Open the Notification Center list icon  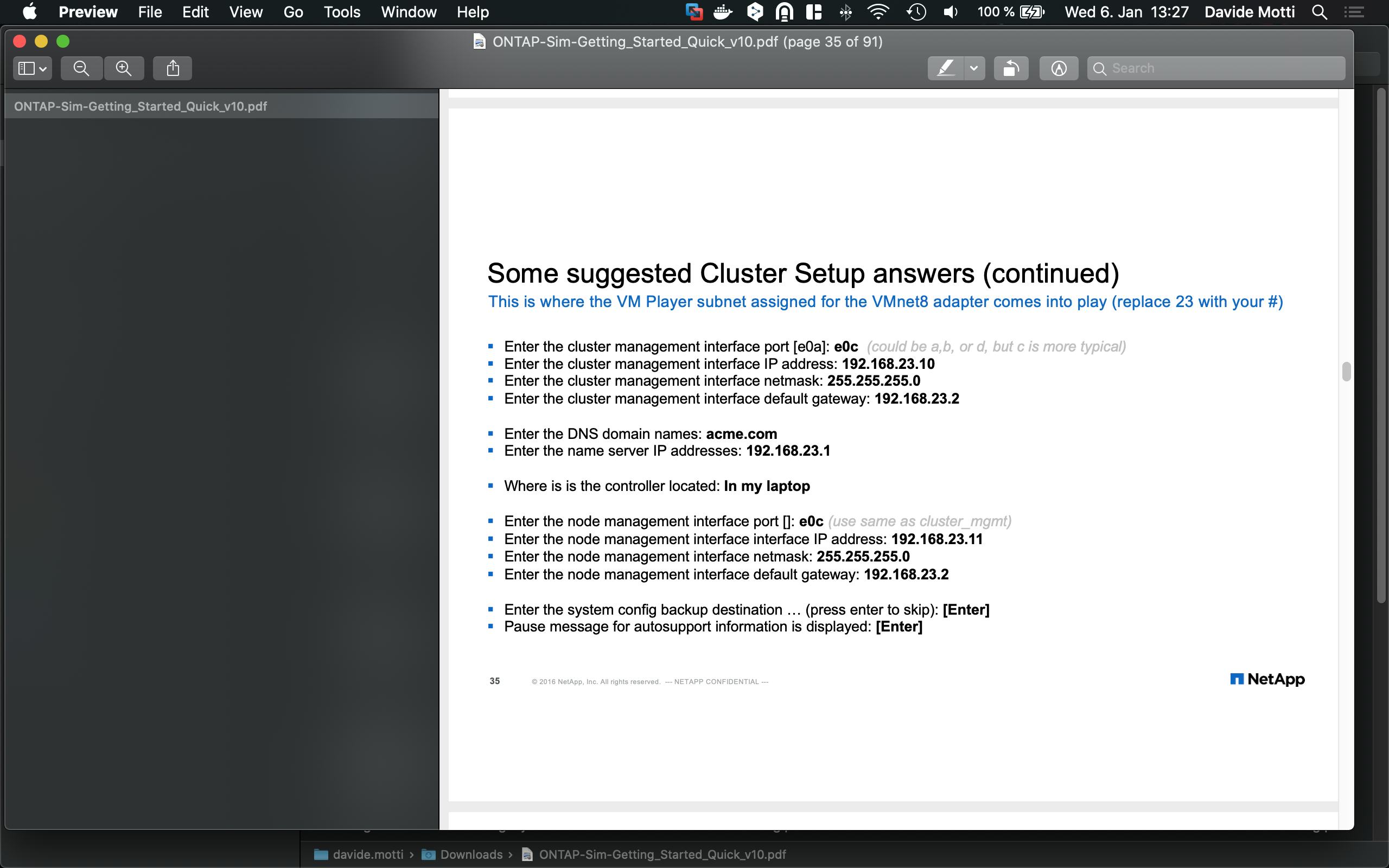point(1355,12)
